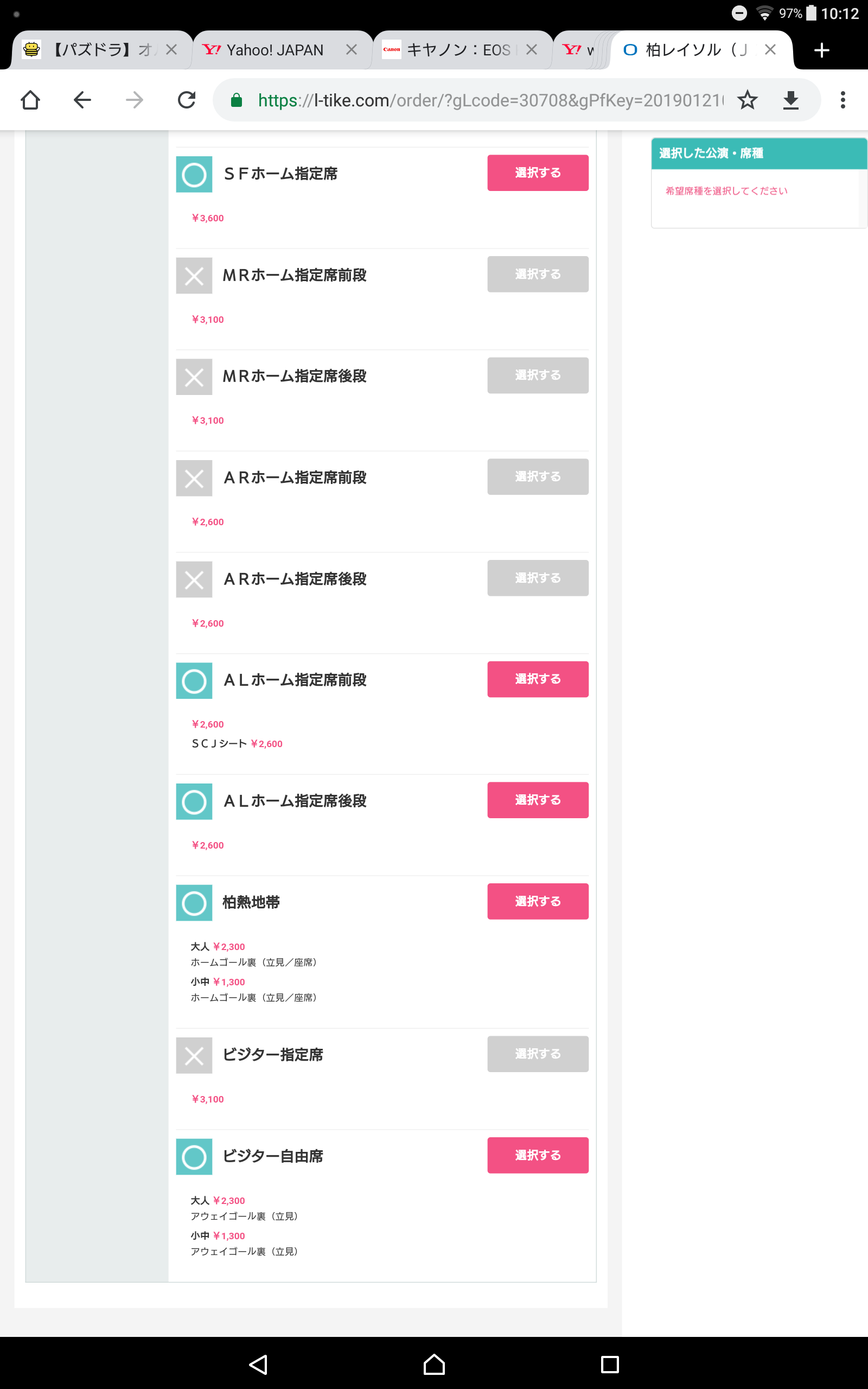Reload the current page
This screenshot has height=1389, width=868.
coord(187,100)
